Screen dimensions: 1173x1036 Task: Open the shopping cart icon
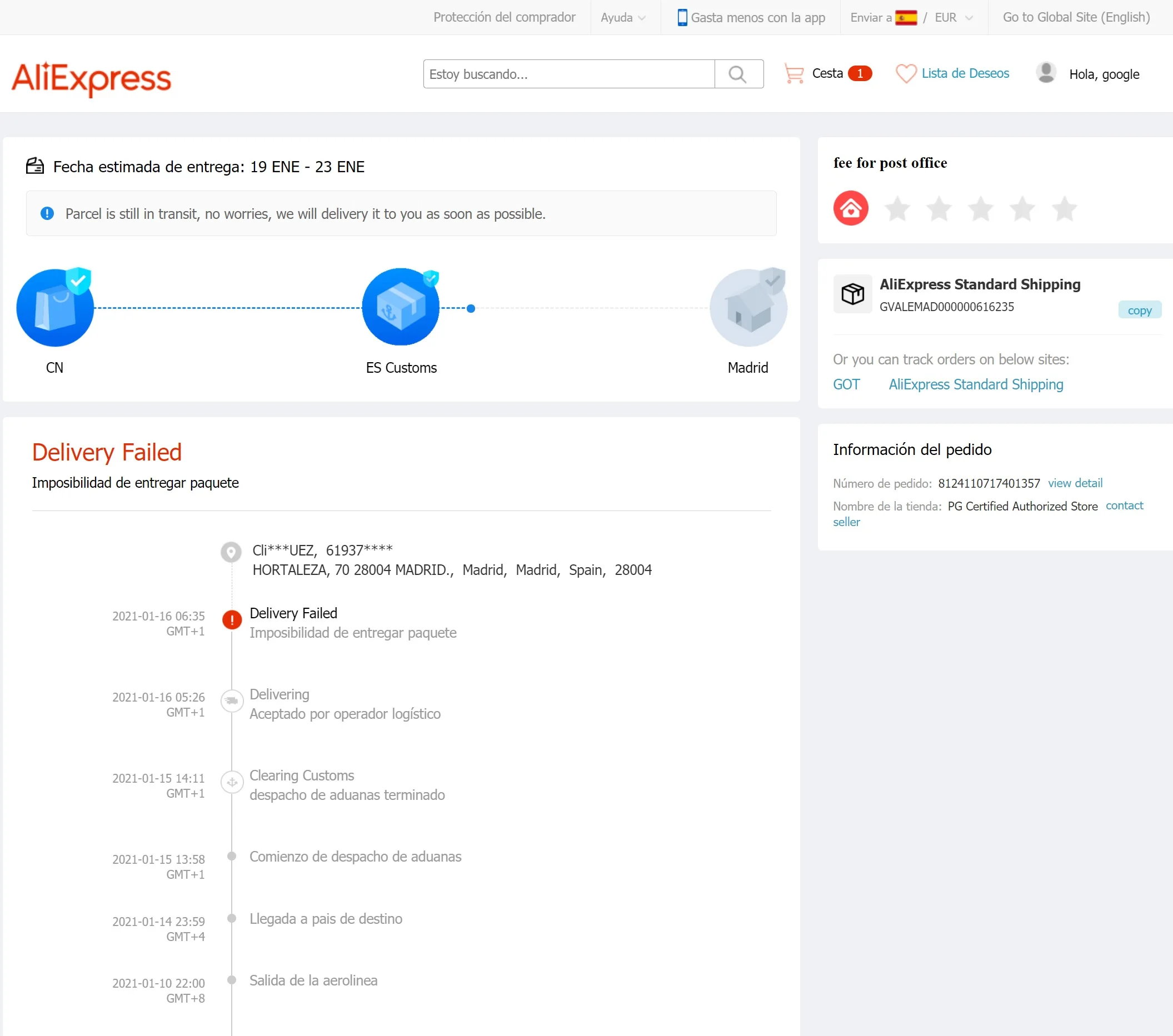click(x=793, y=74)
